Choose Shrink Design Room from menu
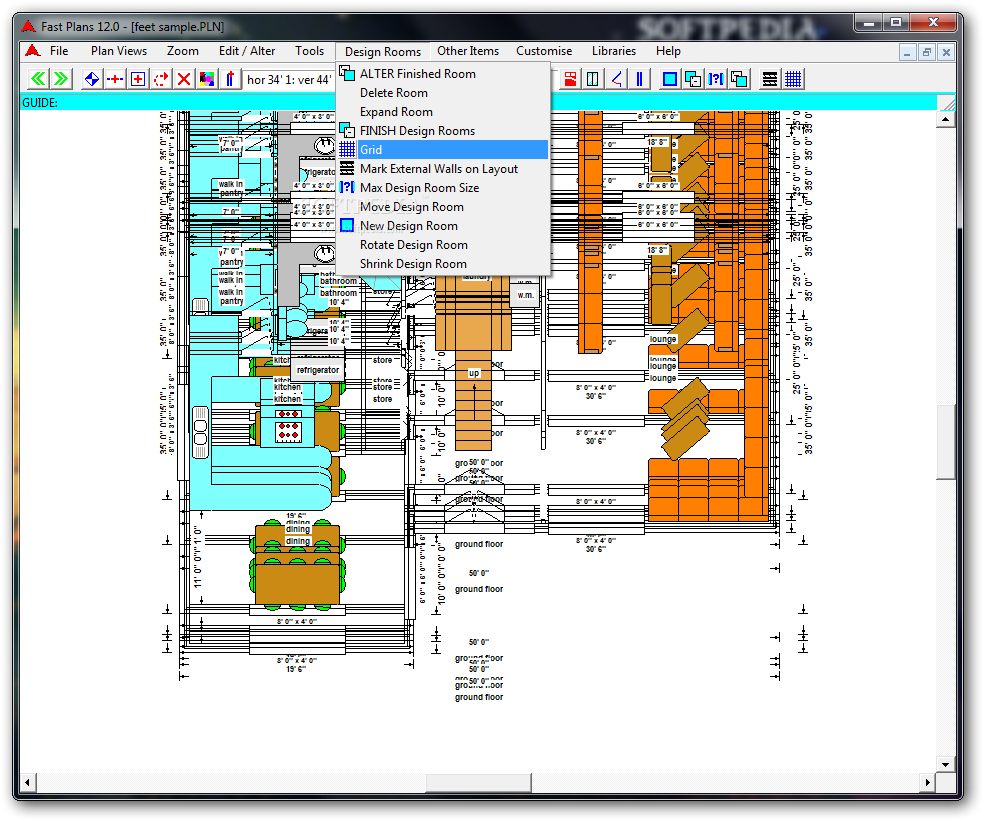The image size is (984, 821). pos(443,264)
